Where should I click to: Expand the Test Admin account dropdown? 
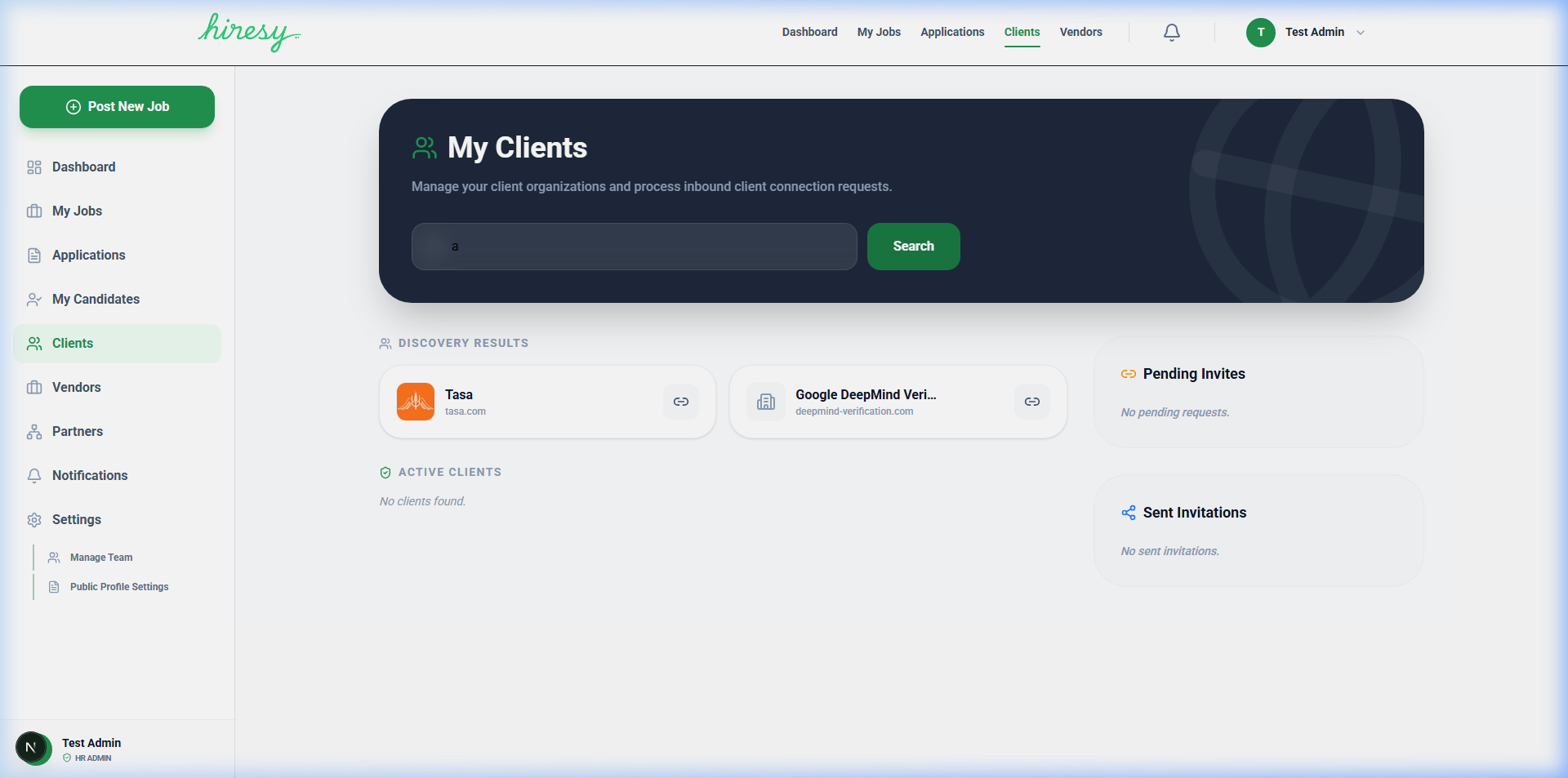tap(1361, 33)
